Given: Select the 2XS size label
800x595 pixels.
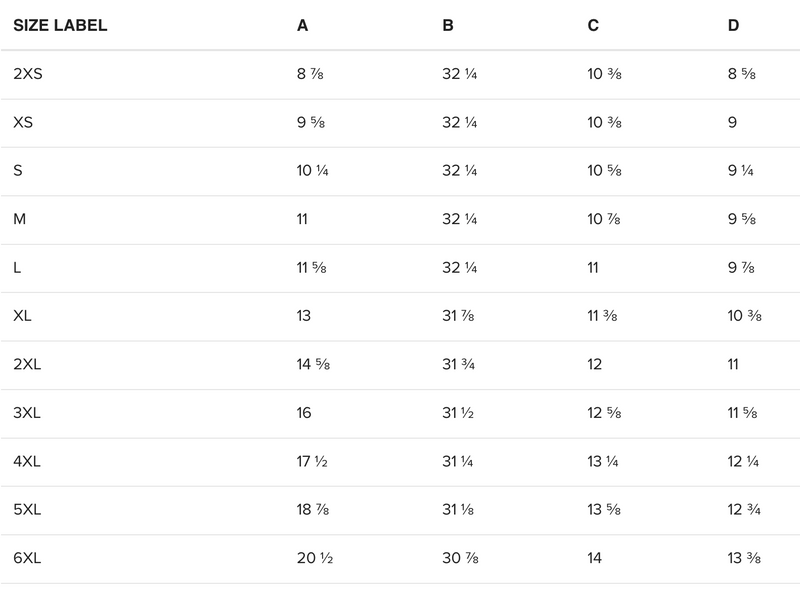Looking at the screenshot, I should click(x=28, y=74).
